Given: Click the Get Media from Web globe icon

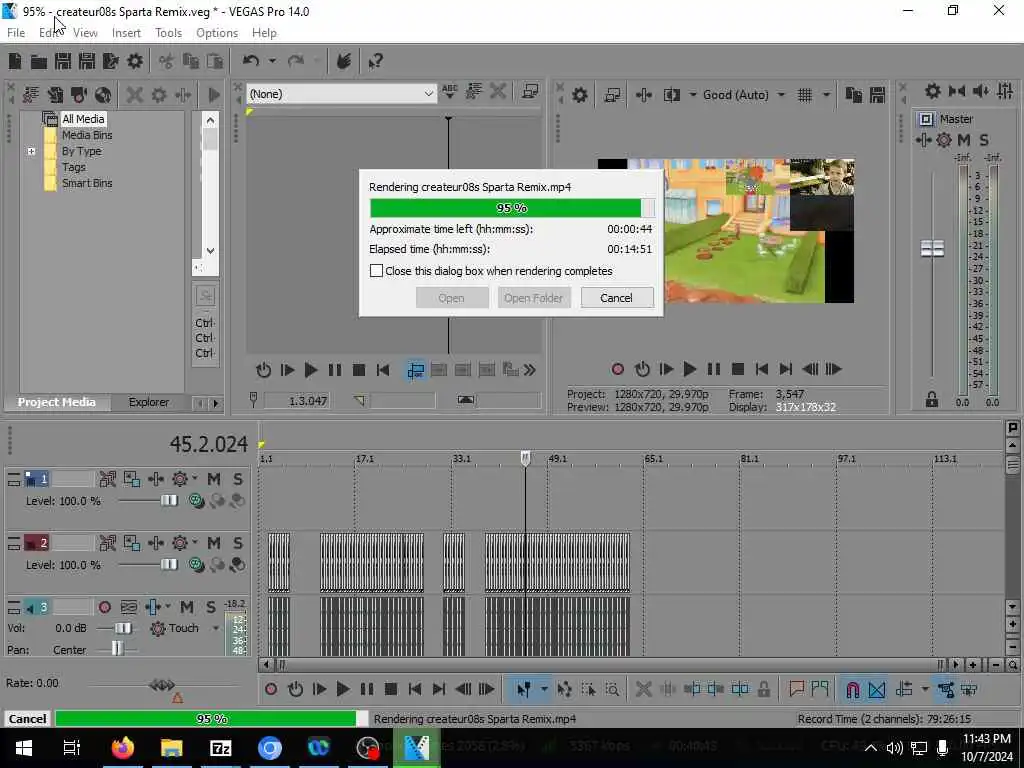Looking at the screenshot, I should click(103, 95).
